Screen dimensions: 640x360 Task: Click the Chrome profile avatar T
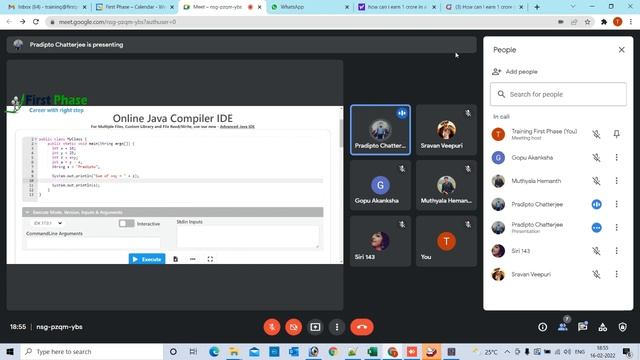[618, 22]
